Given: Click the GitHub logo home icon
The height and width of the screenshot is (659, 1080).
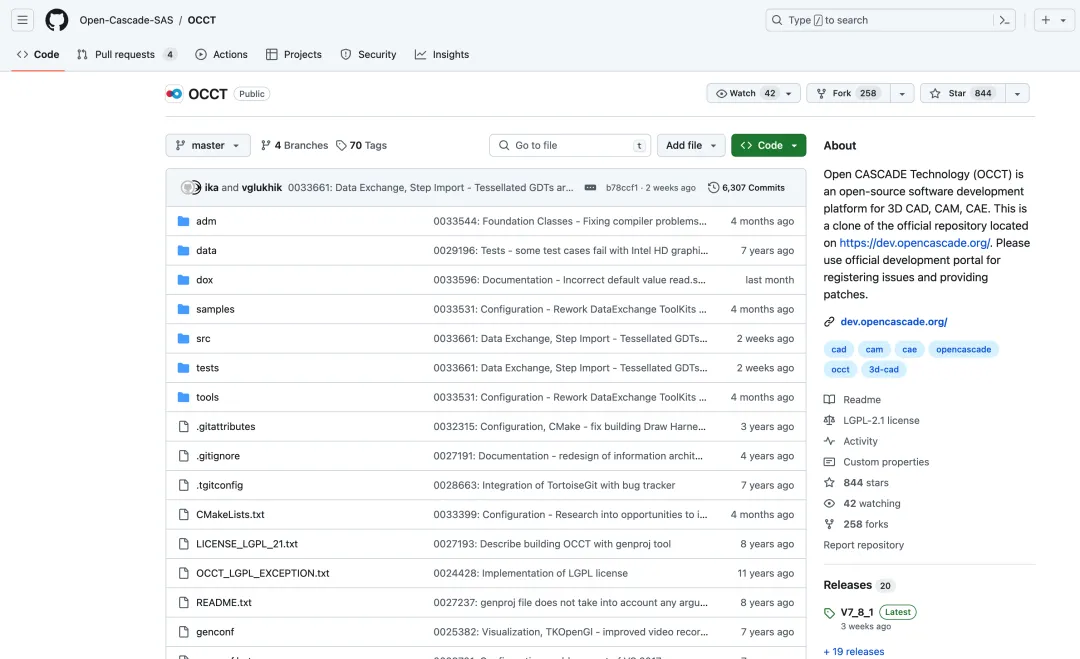Looking at the screenshot, I should (x=56, y=20).
